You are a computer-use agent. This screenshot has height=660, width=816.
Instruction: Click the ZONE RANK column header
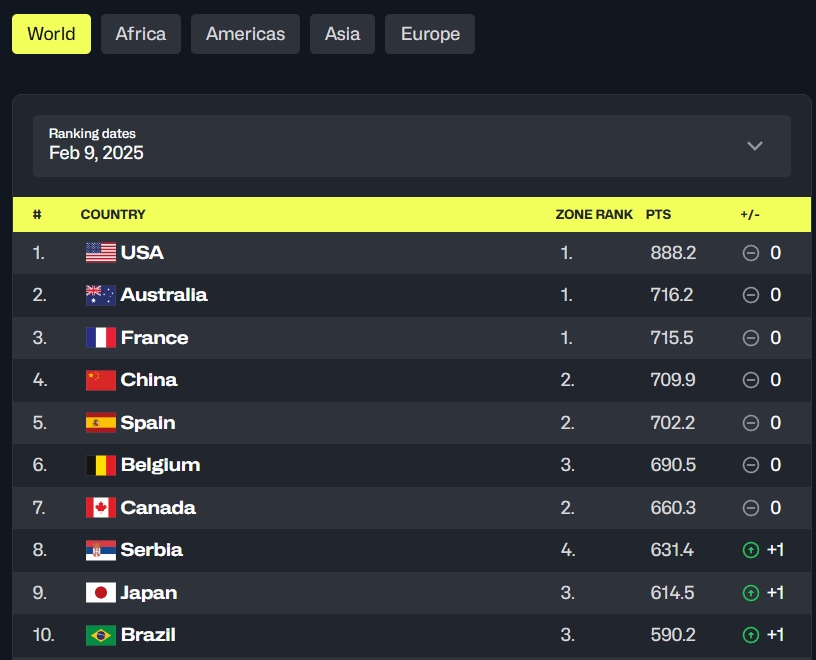click(594, 214)
